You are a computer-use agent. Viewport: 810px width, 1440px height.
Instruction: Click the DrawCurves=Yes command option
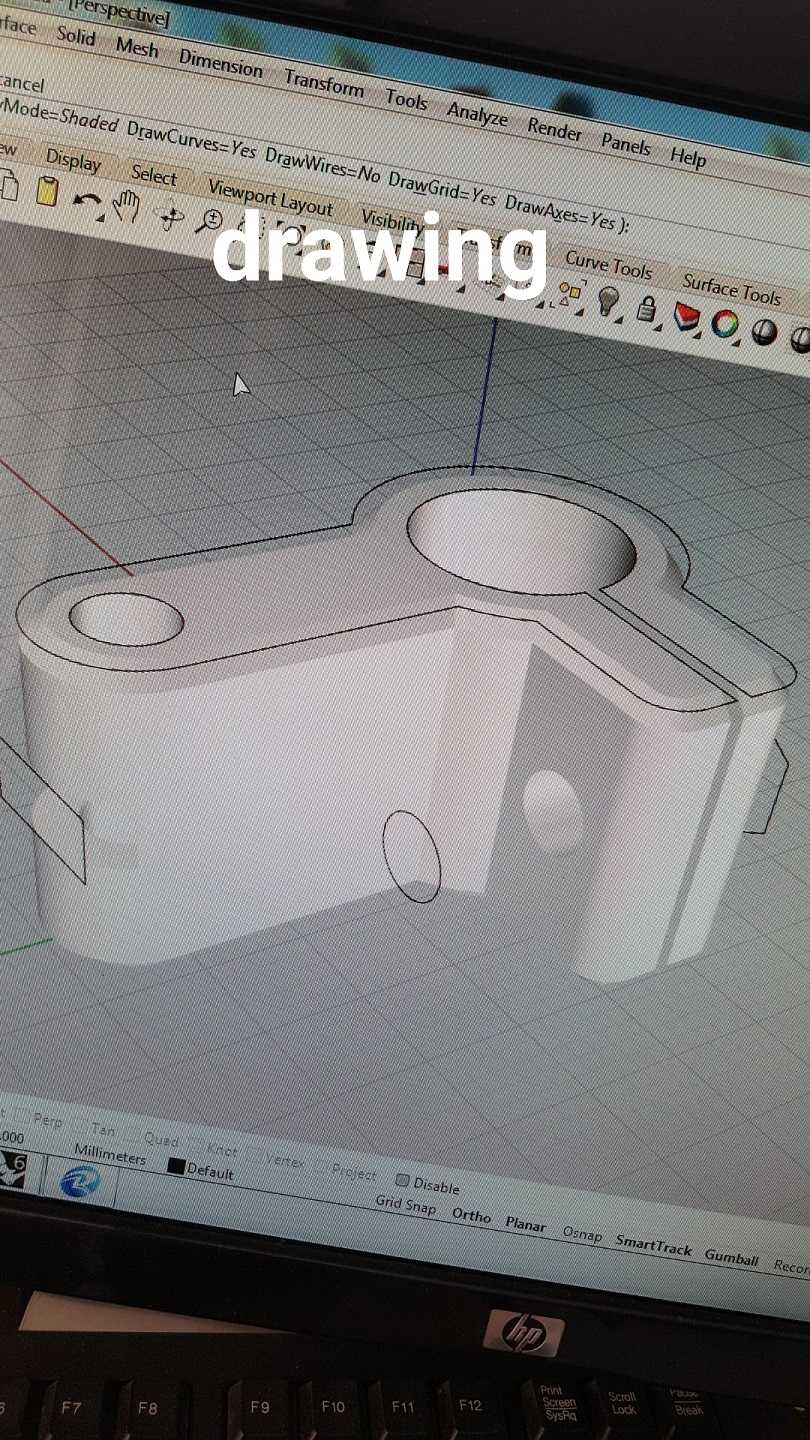click(191, 139)
